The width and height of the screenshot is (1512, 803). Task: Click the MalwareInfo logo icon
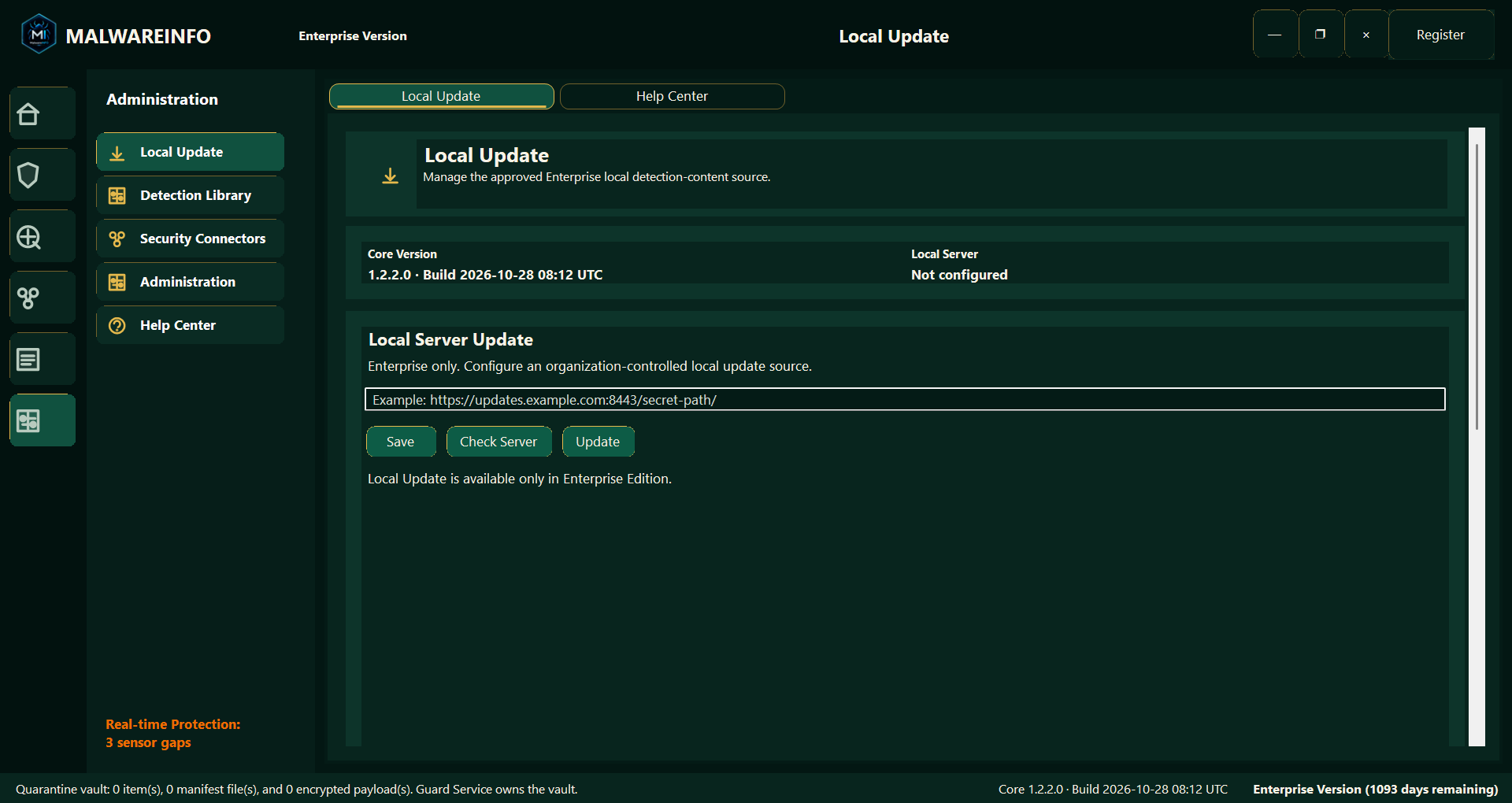39,35
